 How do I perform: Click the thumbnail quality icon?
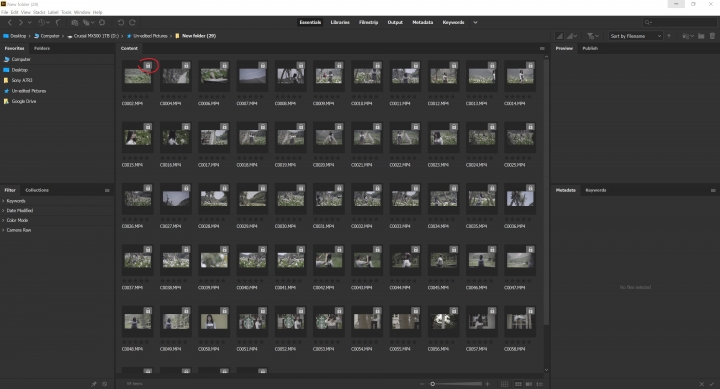[559, 36]
